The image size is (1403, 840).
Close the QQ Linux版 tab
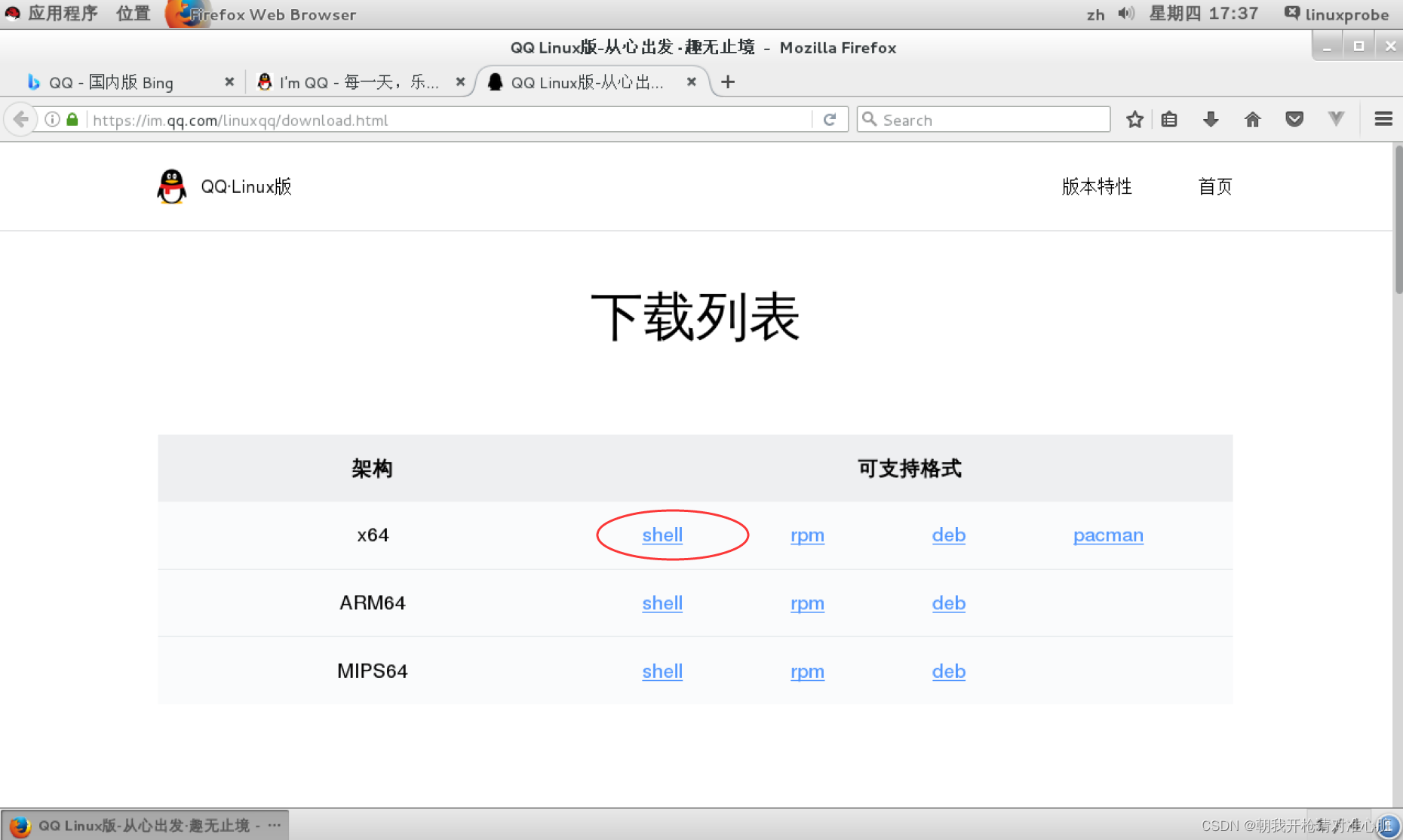[x=691, y=81]
